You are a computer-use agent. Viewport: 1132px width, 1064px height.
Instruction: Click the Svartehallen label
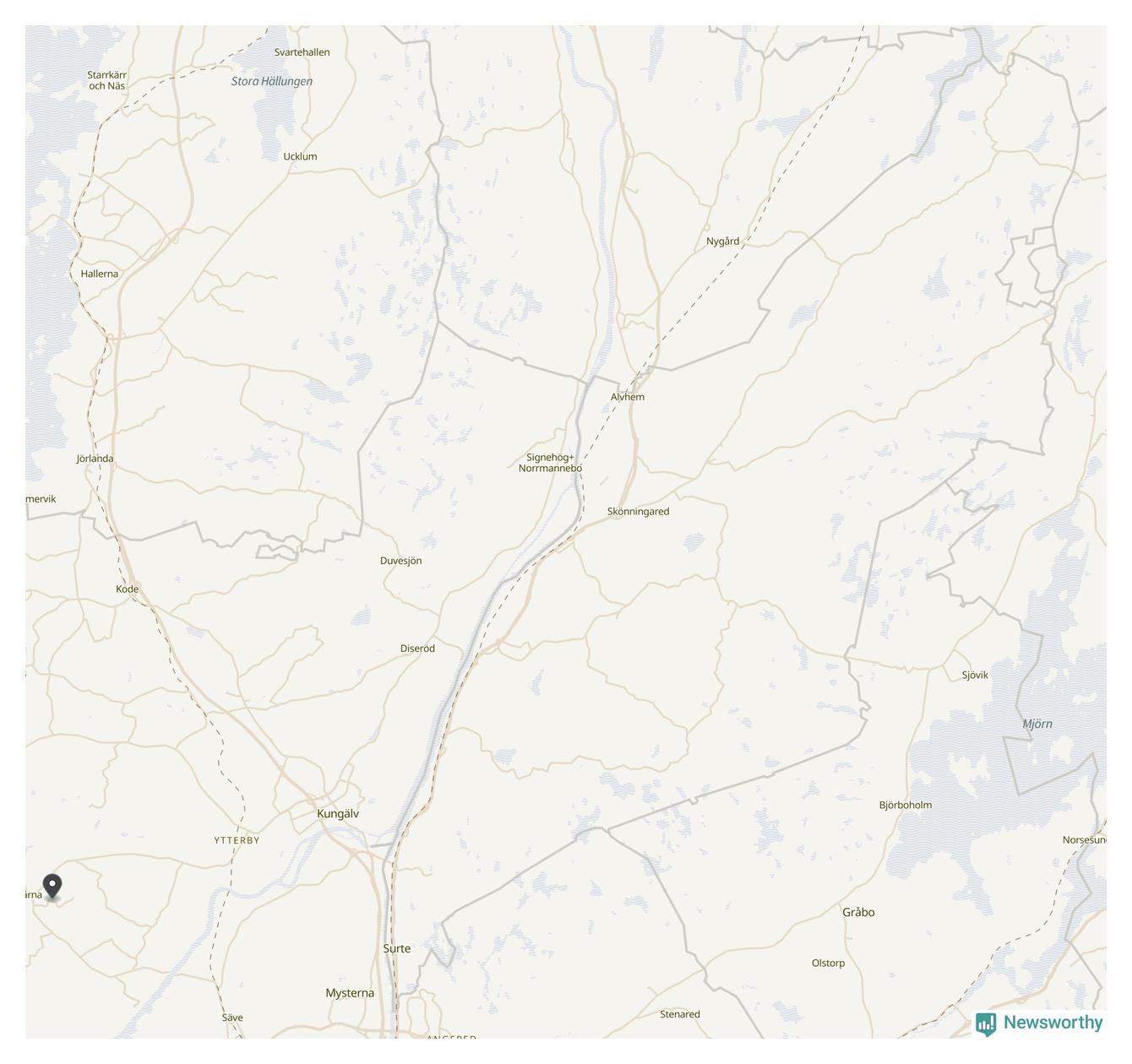coord(302,52)
